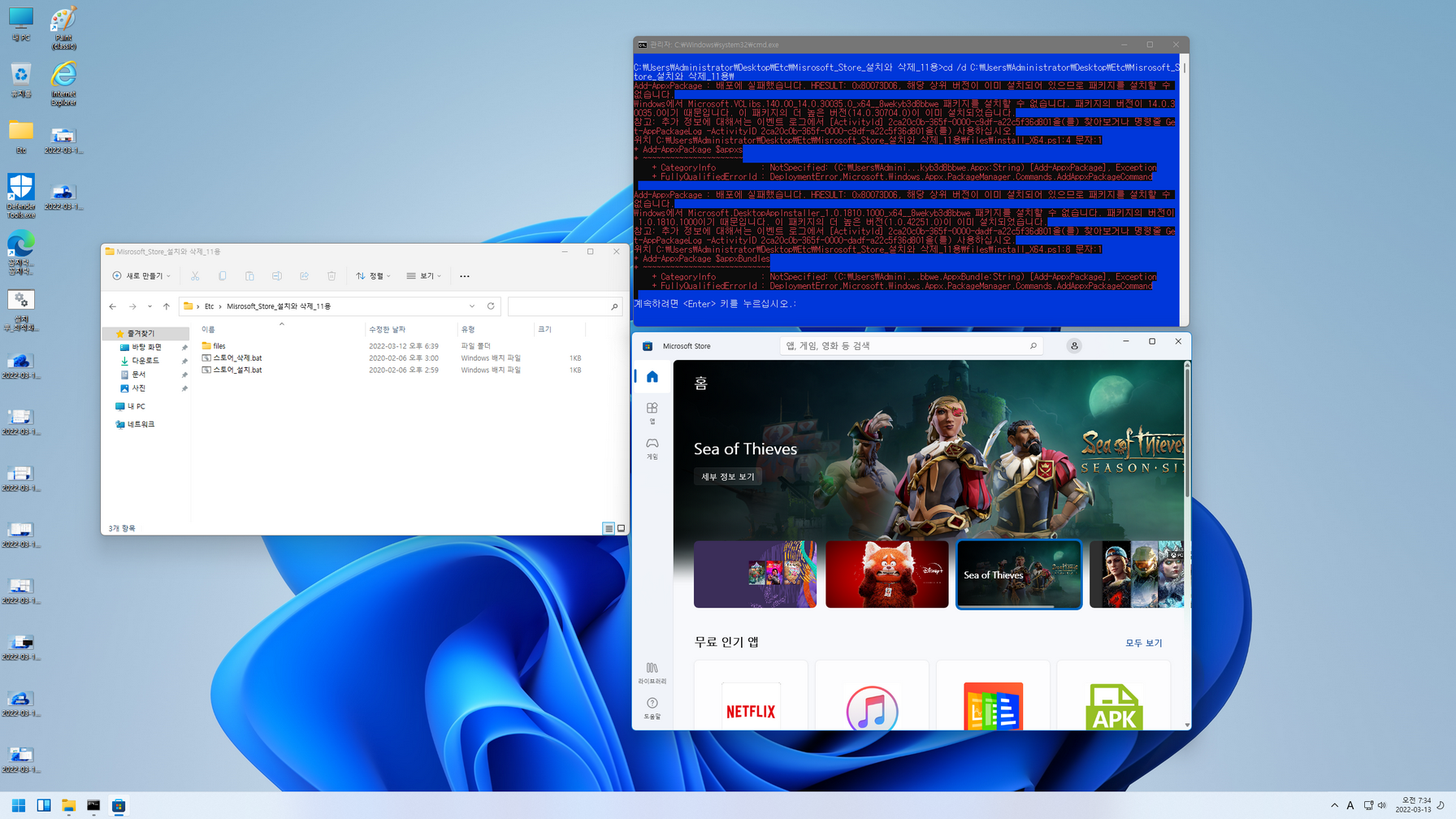Open Paint (classic) desktop shortcut
Screen dimensions: 1456x819
coord(63,28)
